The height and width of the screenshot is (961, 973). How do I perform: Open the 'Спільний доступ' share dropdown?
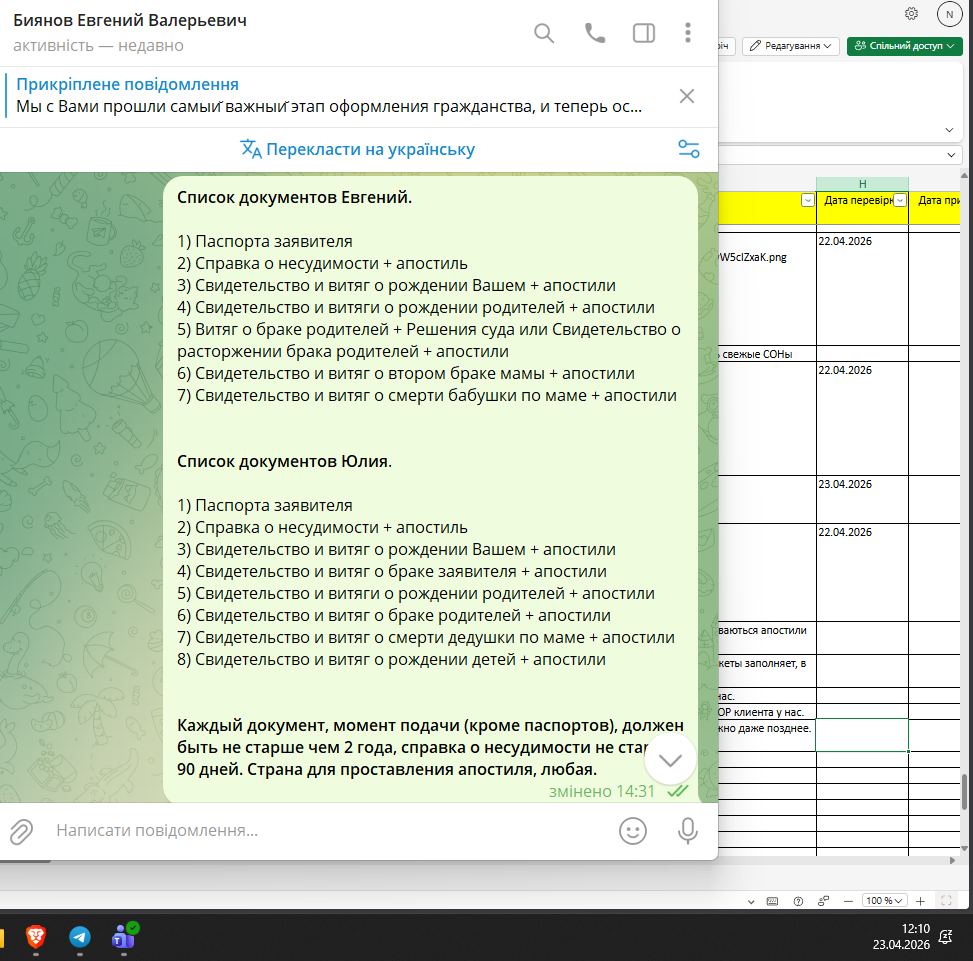coord(904,46)
